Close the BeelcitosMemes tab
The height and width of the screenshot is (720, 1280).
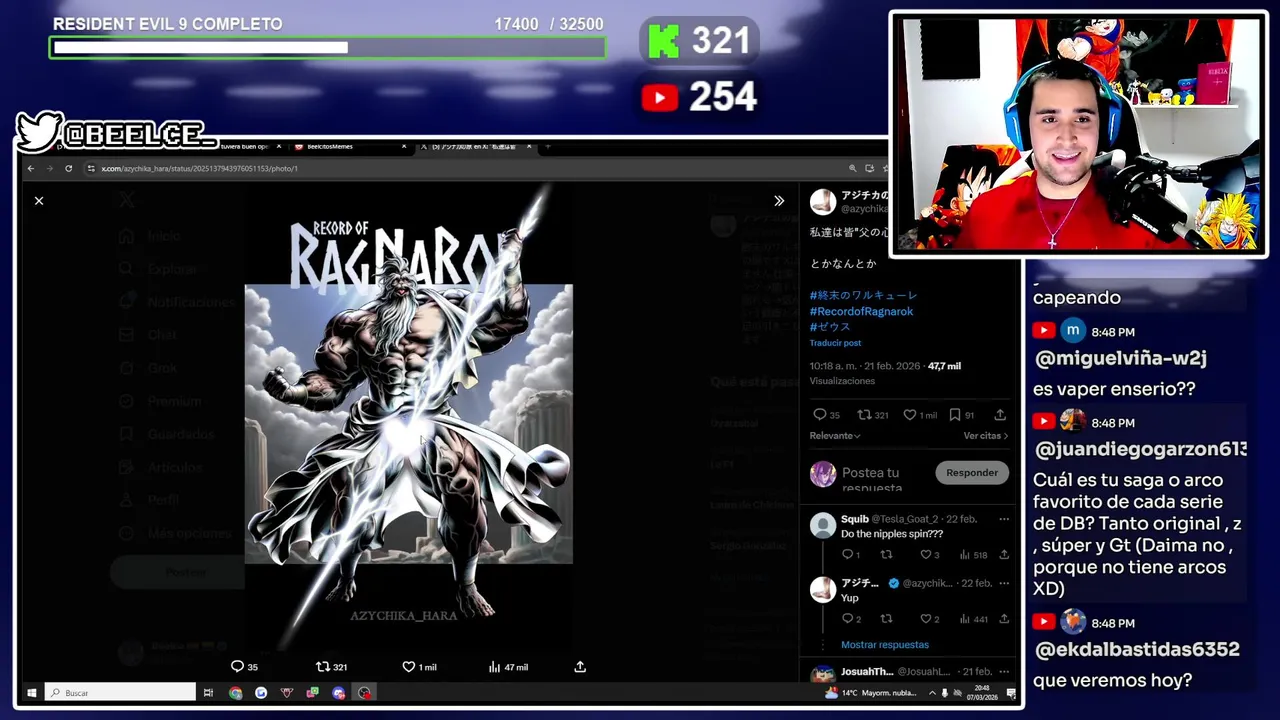pos(404,147)
